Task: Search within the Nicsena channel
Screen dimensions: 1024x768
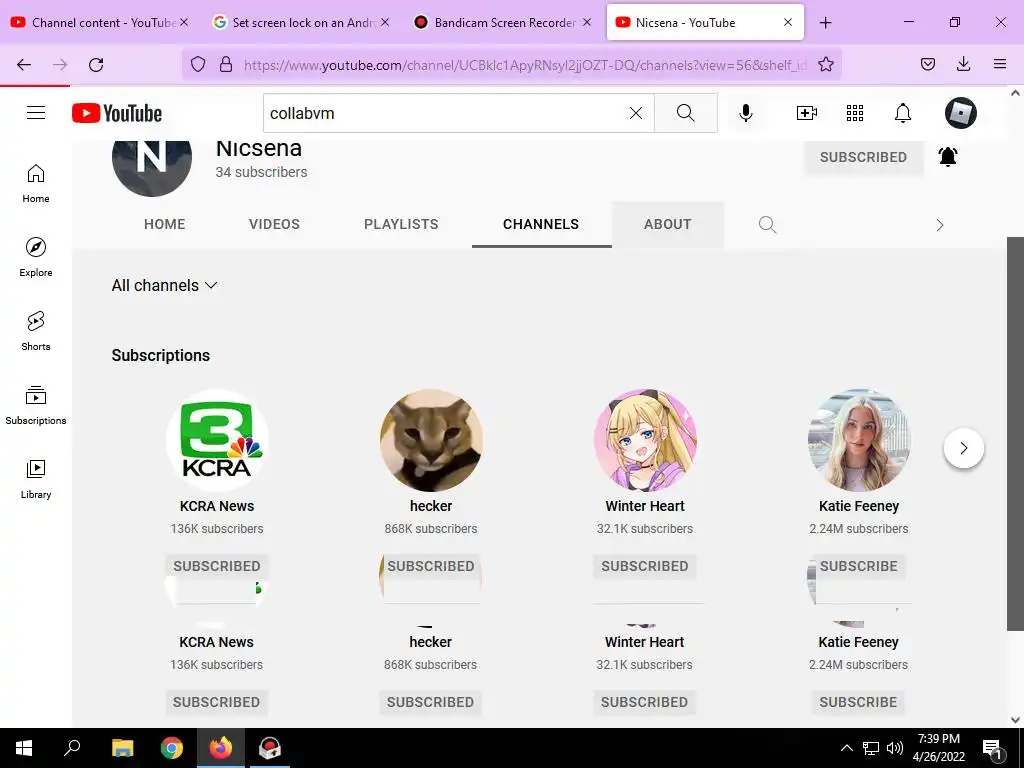Action: 767,225
